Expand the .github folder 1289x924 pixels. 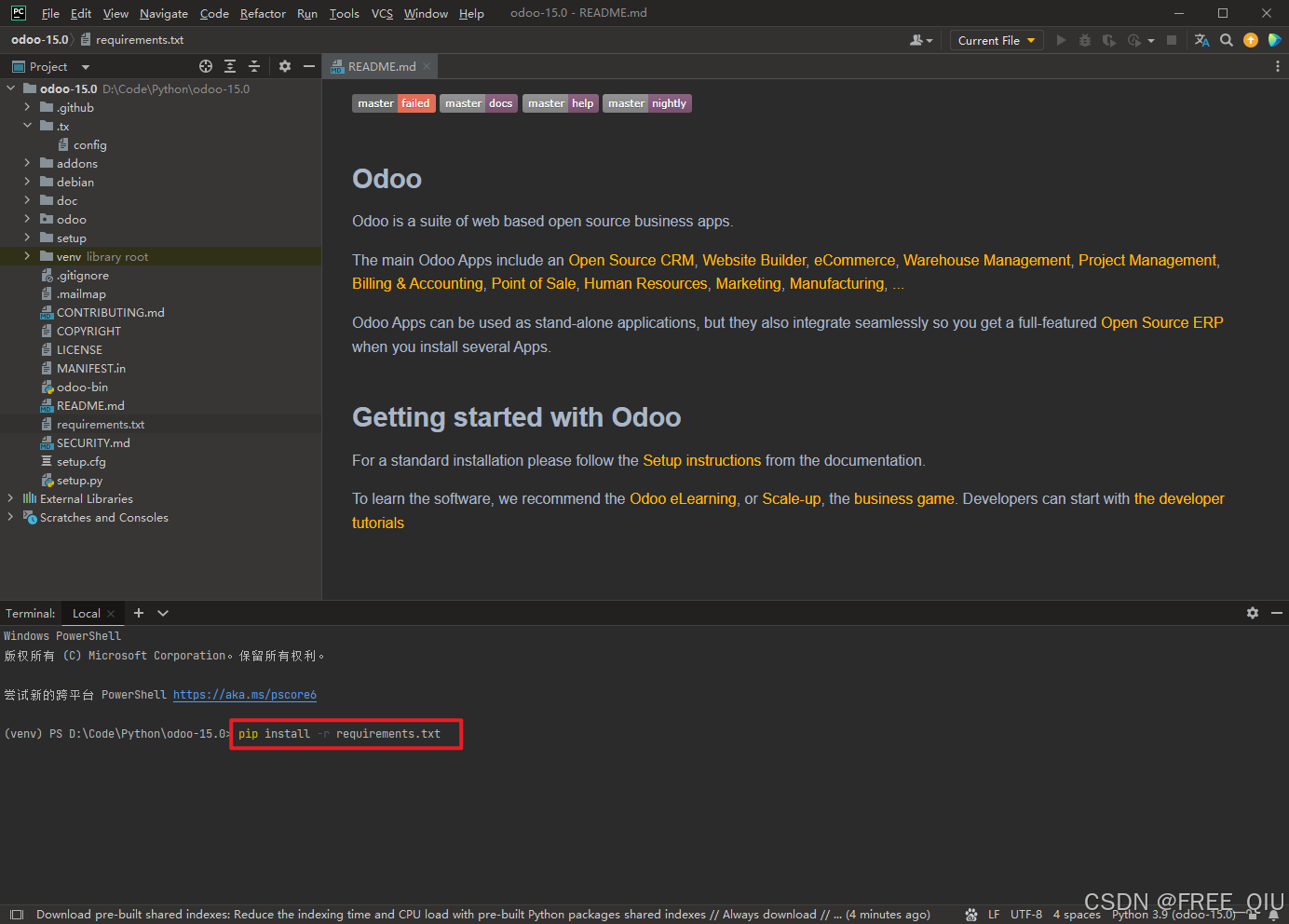tap(27, 107)
